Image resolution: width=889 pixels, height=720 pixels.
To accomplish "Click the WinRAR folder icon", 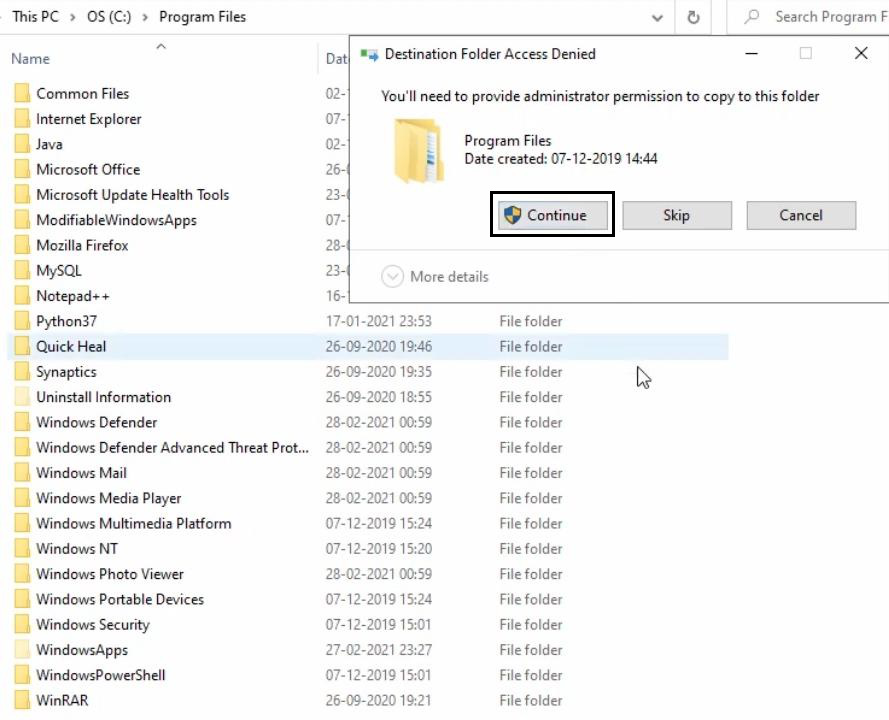I will [x=22, y=700].
